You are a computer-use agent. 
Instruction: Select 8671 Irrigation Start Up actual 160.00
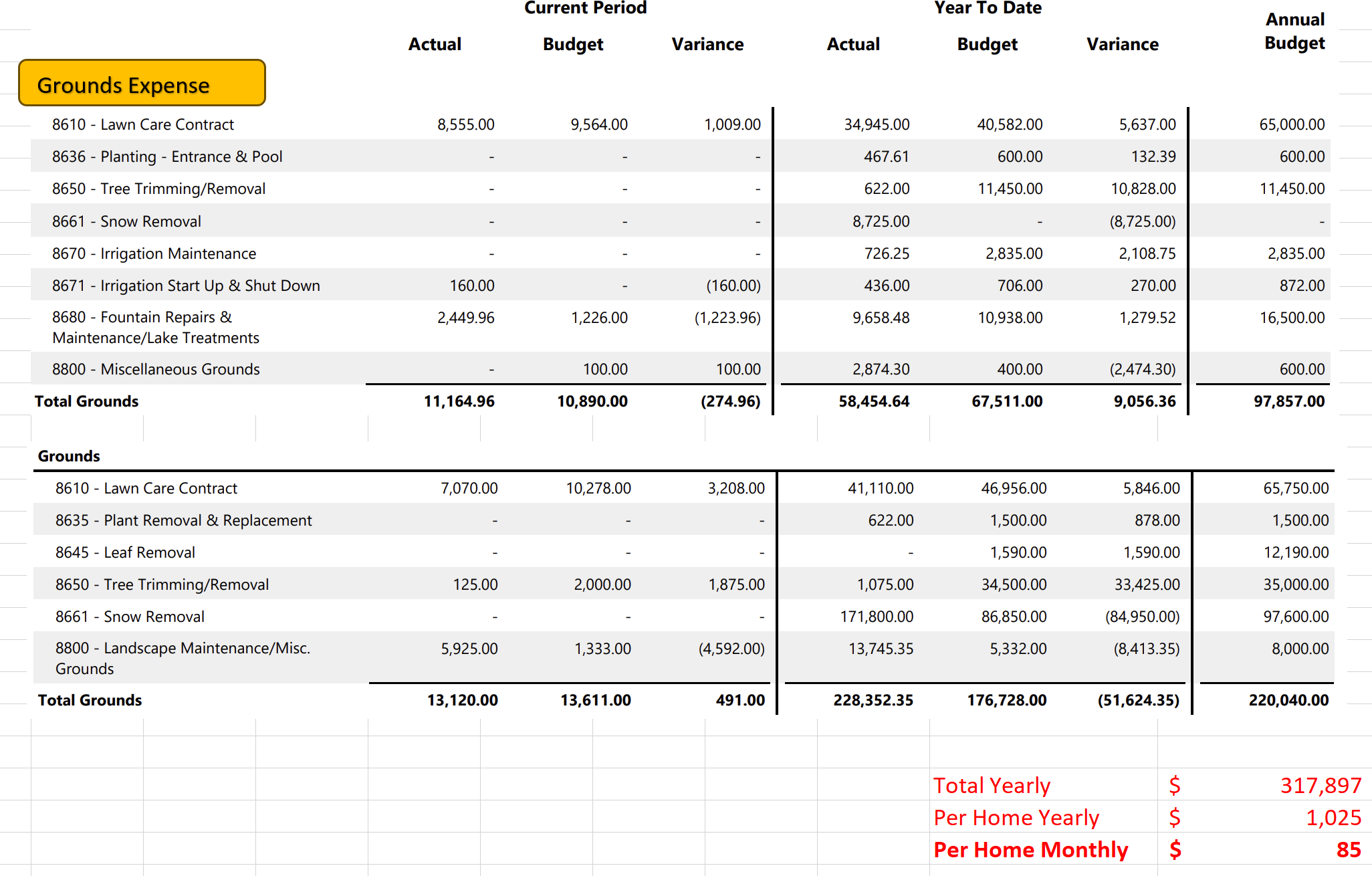[471, 286]
